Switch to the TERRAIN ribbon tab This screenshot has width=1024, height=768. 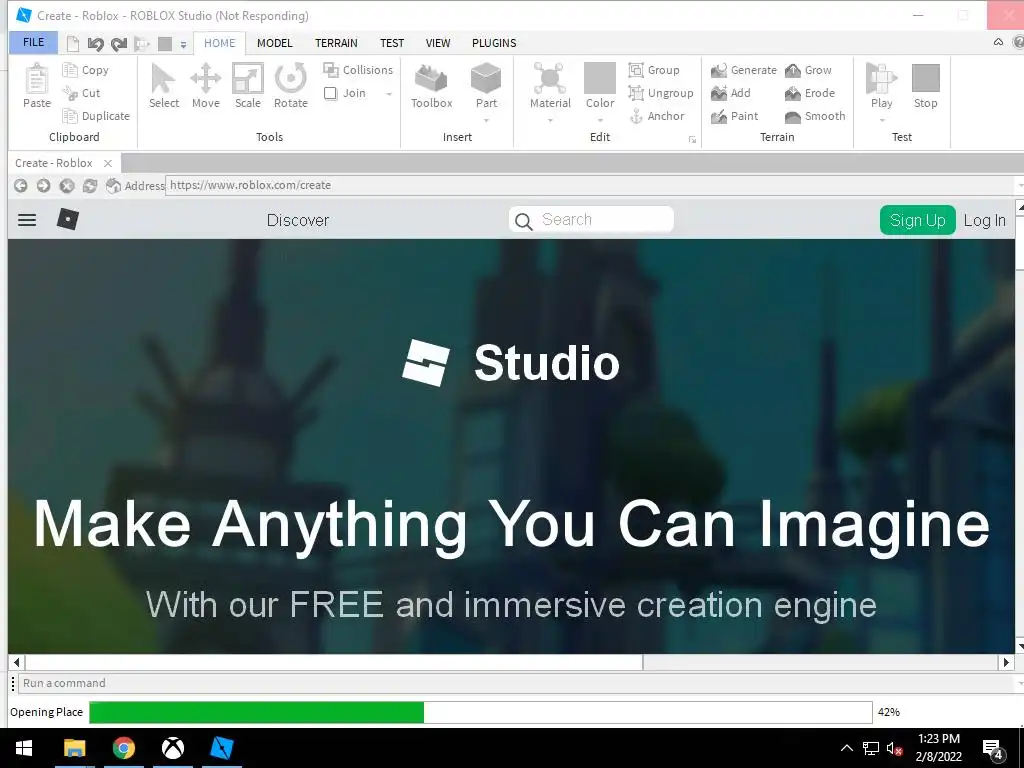pyautogui.click(x=336, y=43)
